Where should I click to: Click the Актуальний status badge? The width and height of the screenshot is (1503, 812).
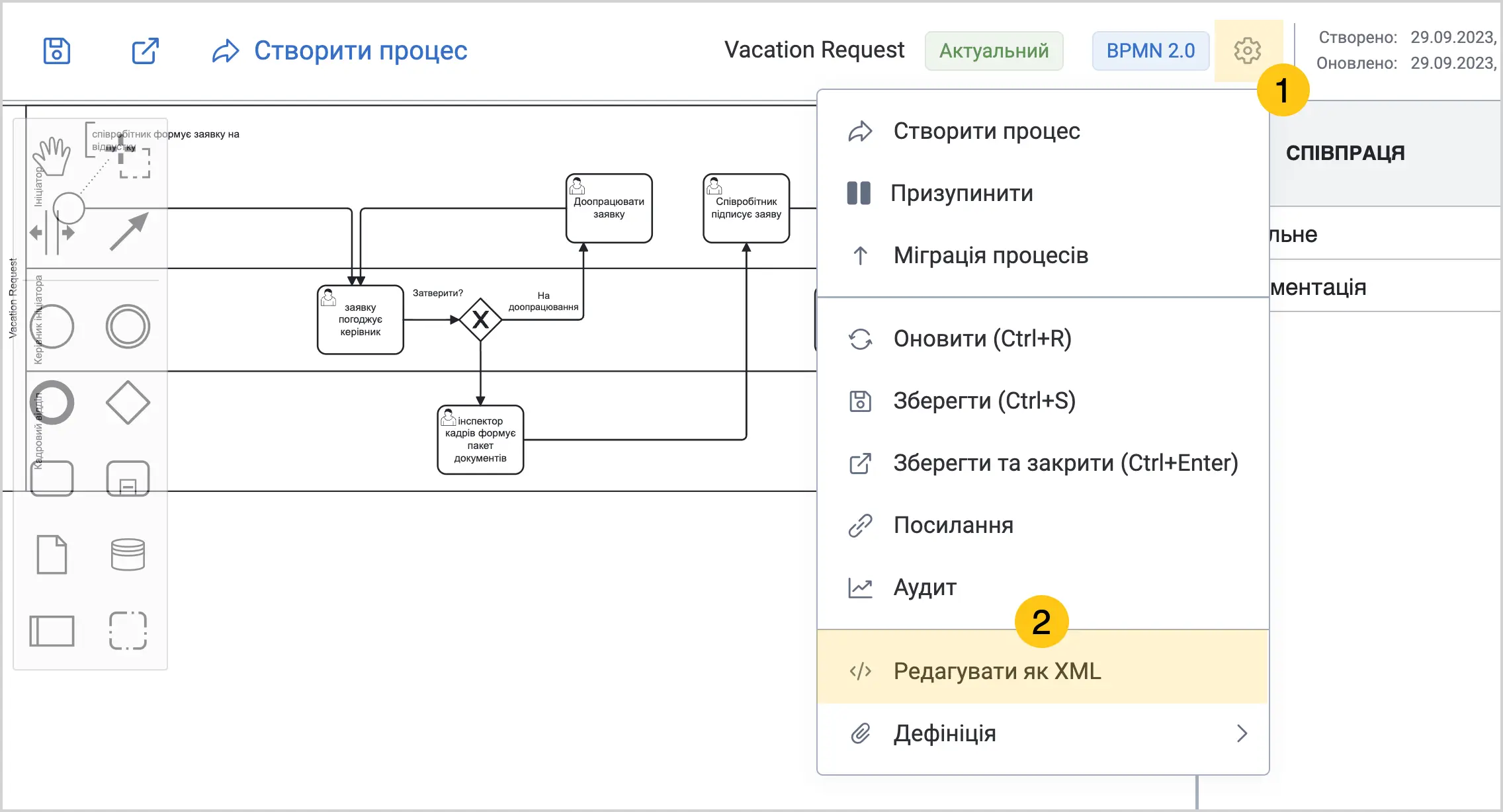994,51
